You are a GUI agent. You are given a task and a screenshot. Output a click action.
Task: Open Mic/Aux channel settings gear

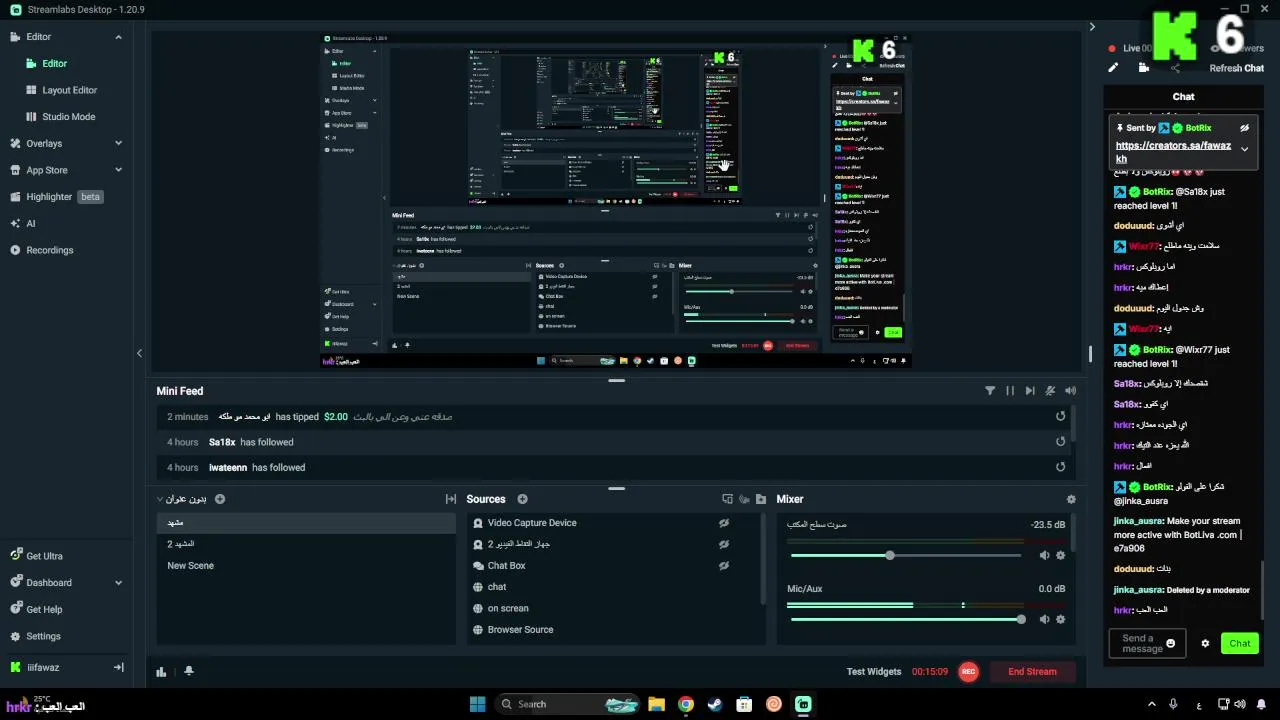(x=1061, y=619)
